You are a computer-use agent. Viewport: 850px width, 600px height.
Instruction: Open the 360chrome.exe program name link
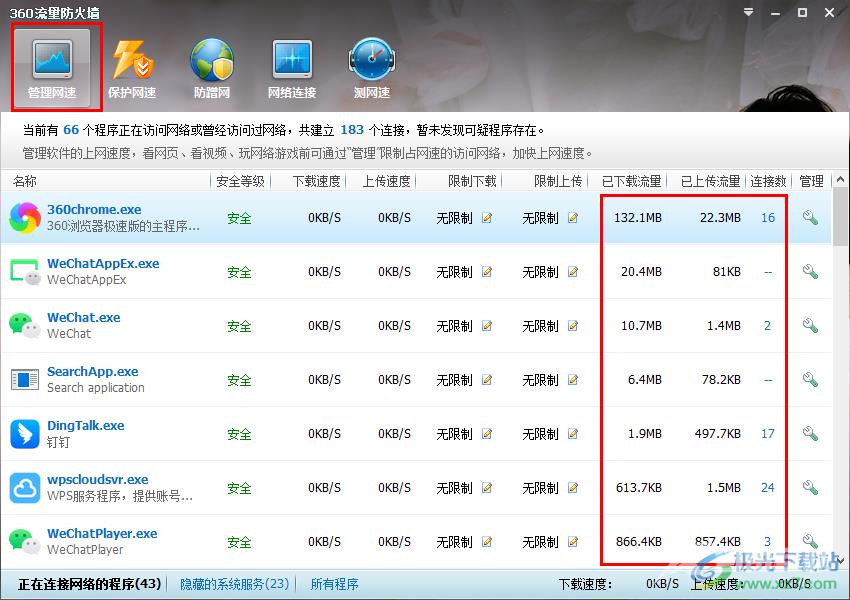point(94,209)
